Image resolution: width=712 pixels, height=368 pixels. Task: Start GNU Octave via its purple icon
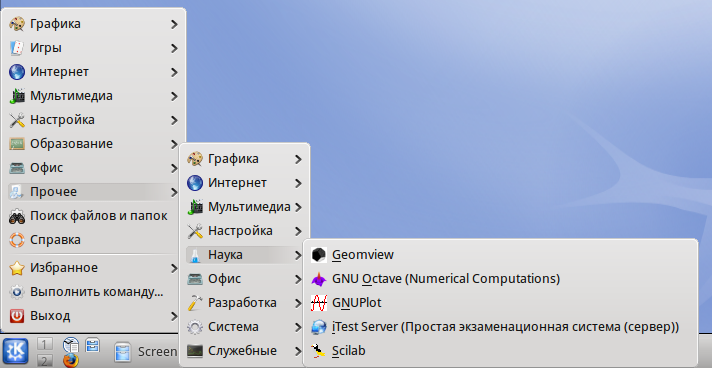(319, 279)
